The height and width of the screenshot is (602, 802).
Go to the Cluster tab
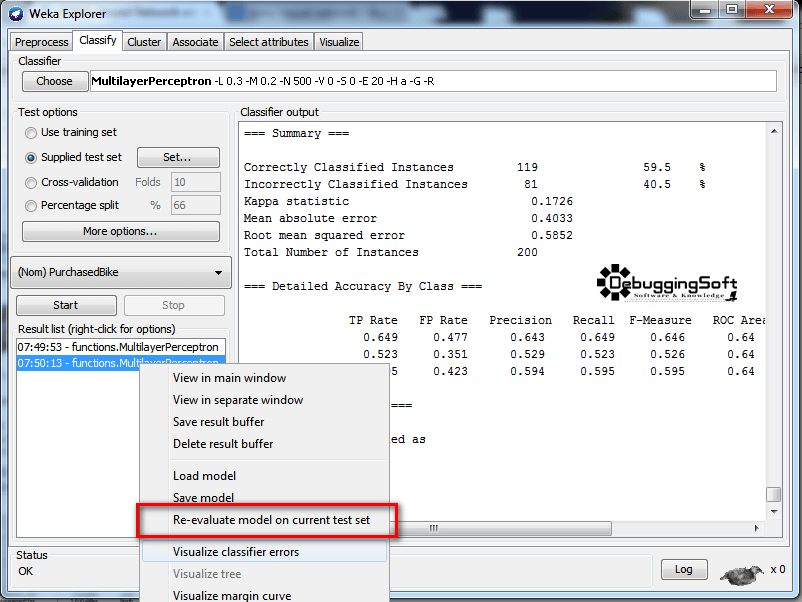(x=144, y=42)
